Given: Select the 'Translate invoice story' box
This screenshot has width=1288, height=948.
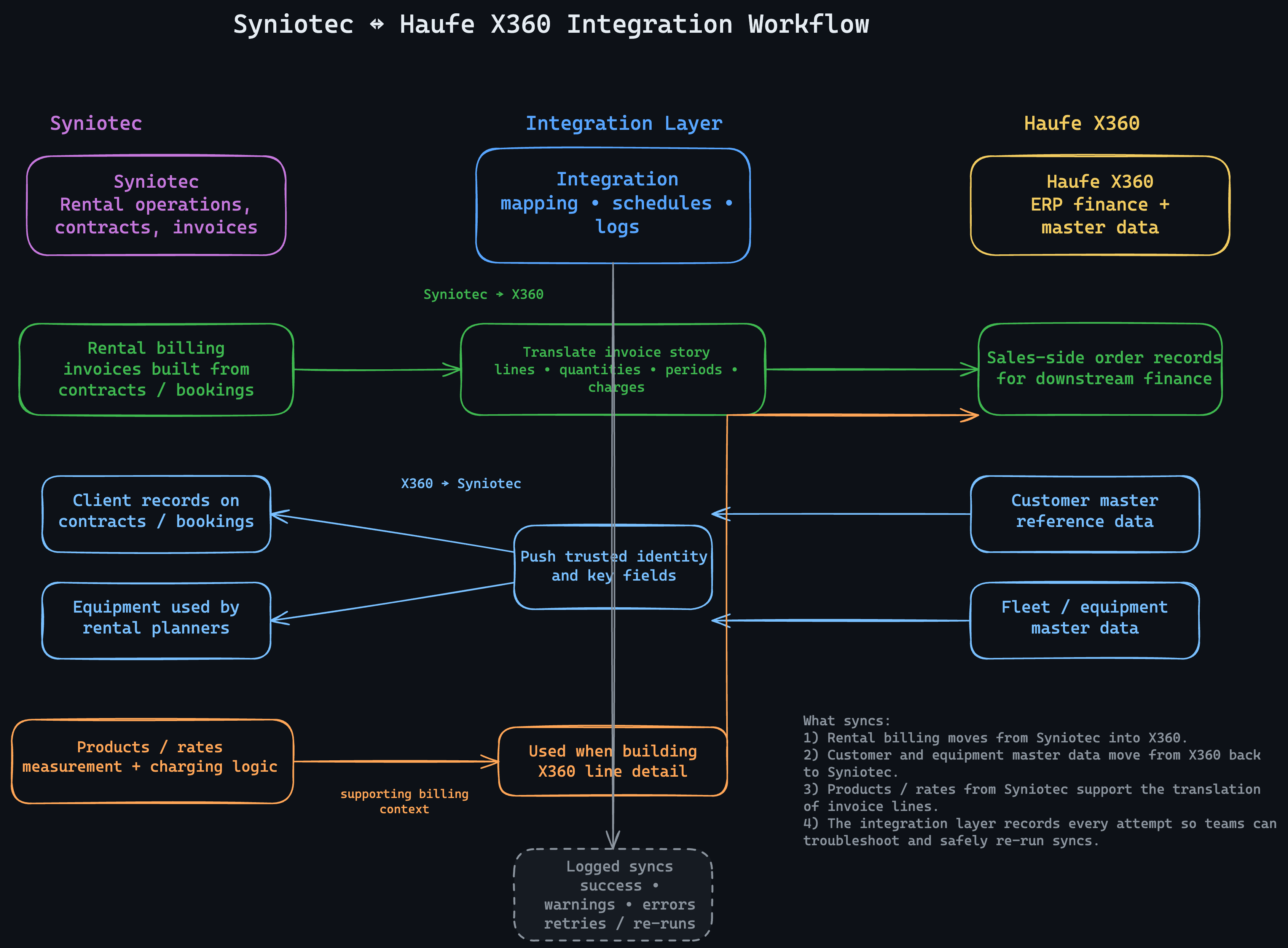Looking at the screenshot, I should click(x=613, y=370).
